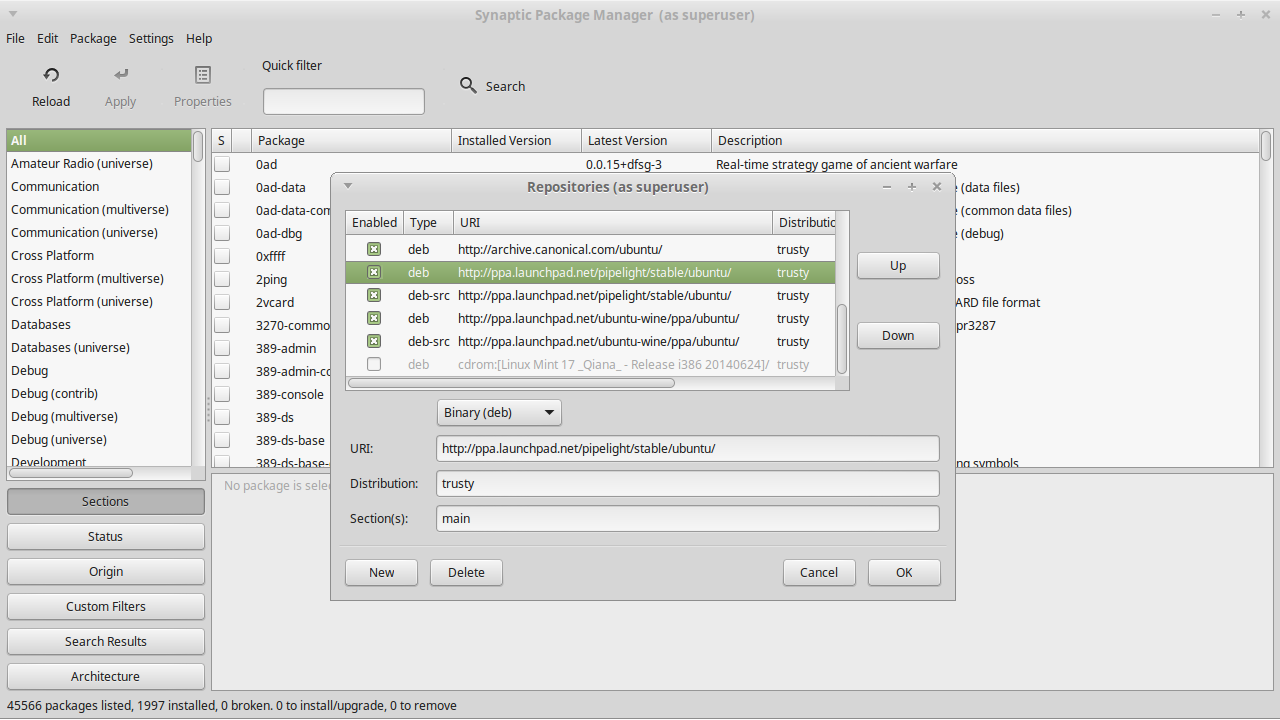The height and width of the screenshot is (720, 1280).
Task: Select the Communication (multiverse) section
Action: point(99,210)
